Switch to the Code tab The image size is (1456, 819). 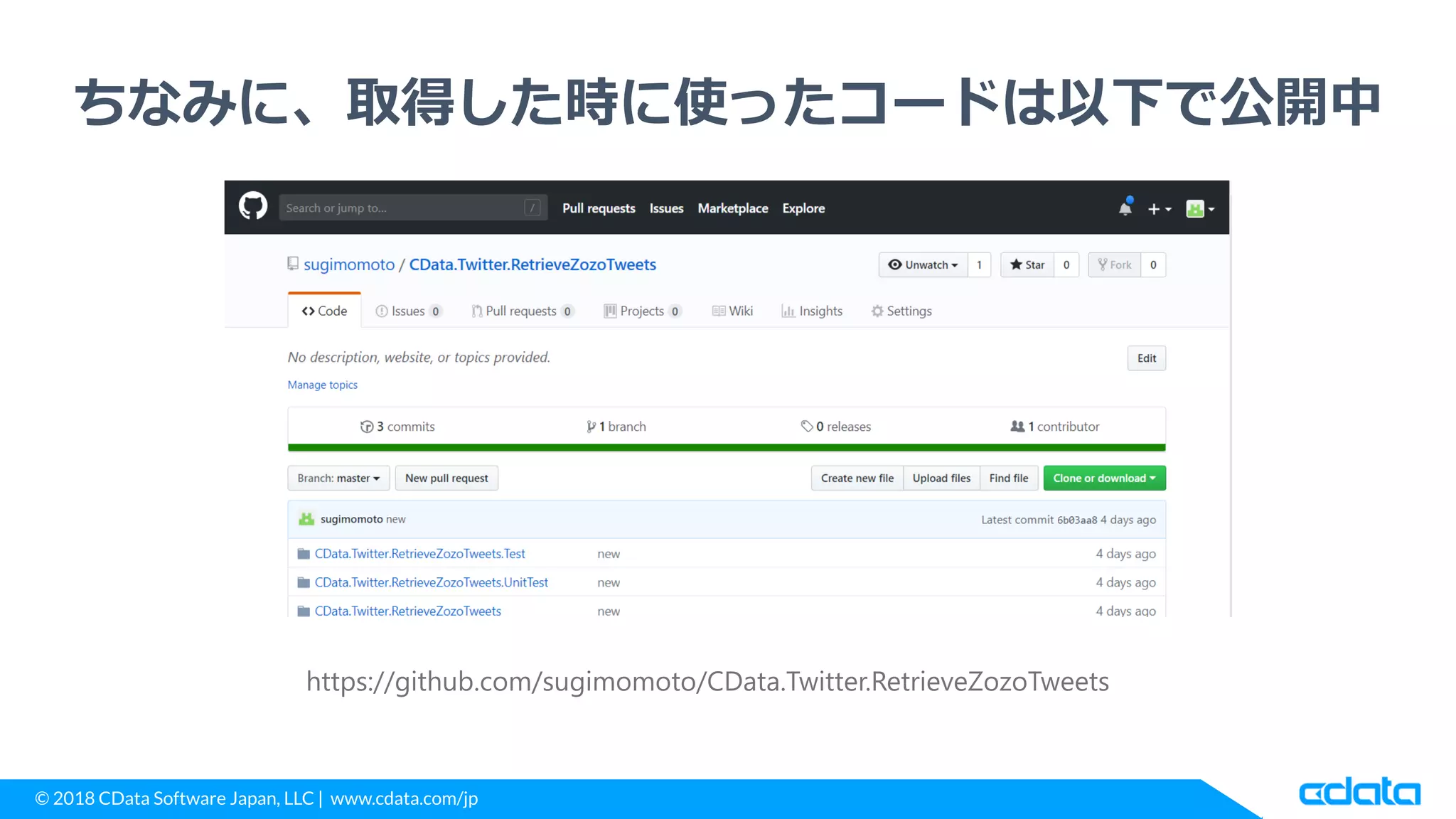pos(324,311)
